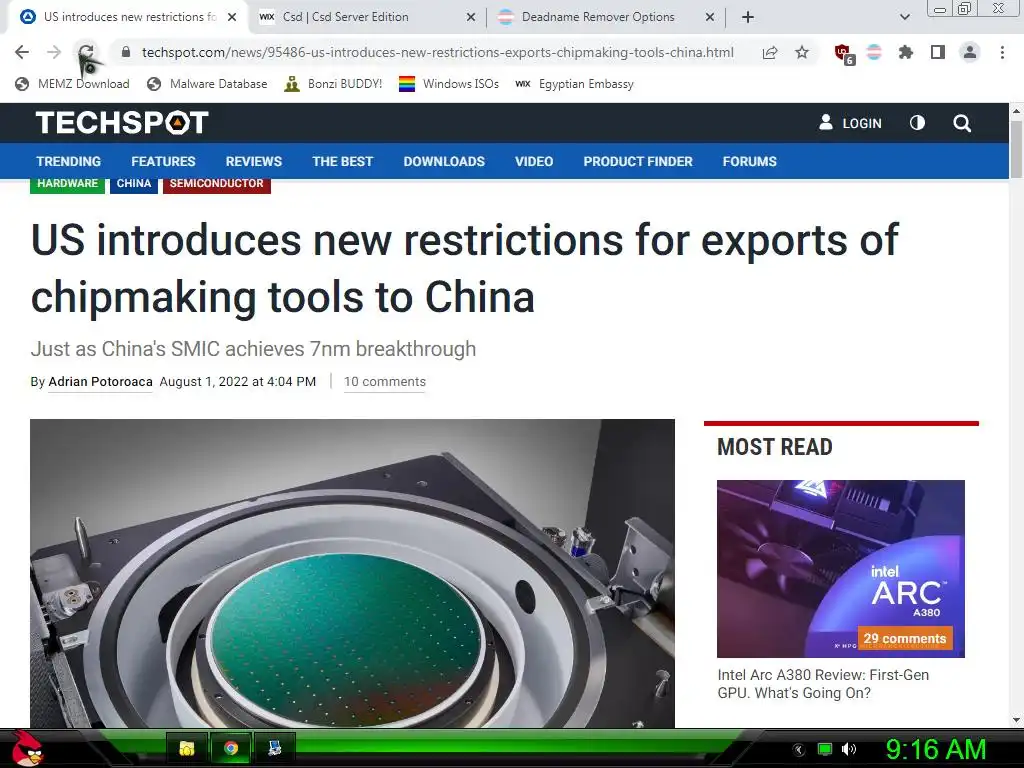The height and width of the screenshot is (768, 1024).
Task: Open the Extensions puzzle menu
Action: click(906, 52)
